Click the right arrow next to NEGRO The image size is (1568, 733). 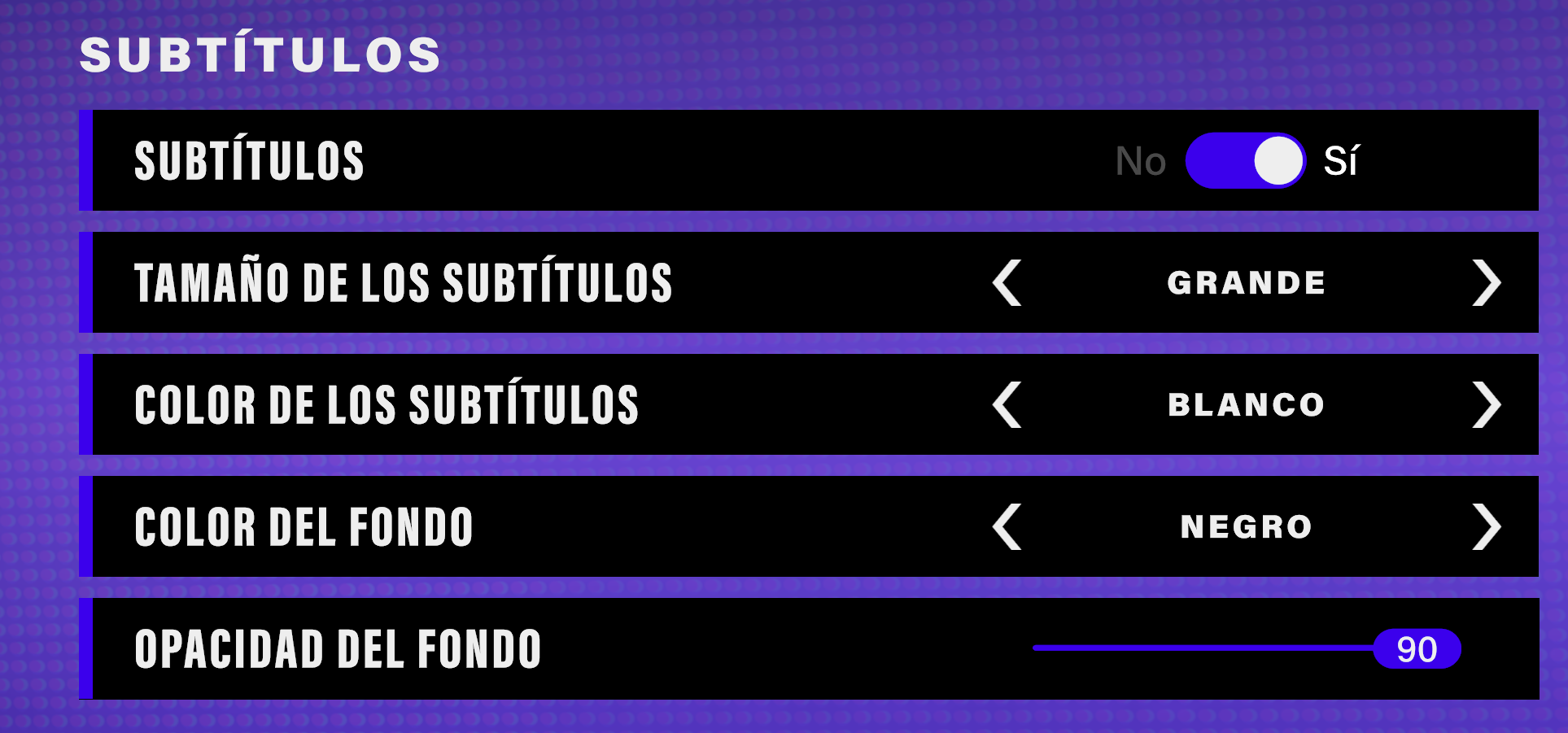coord(1488,526)
